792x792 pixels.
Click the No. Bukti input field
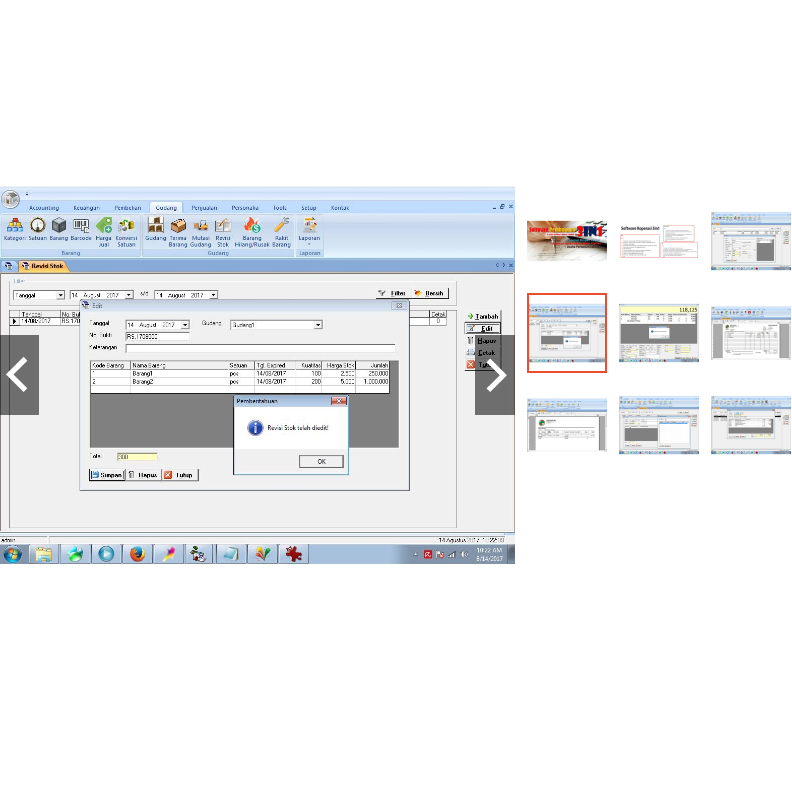[158, 336]
